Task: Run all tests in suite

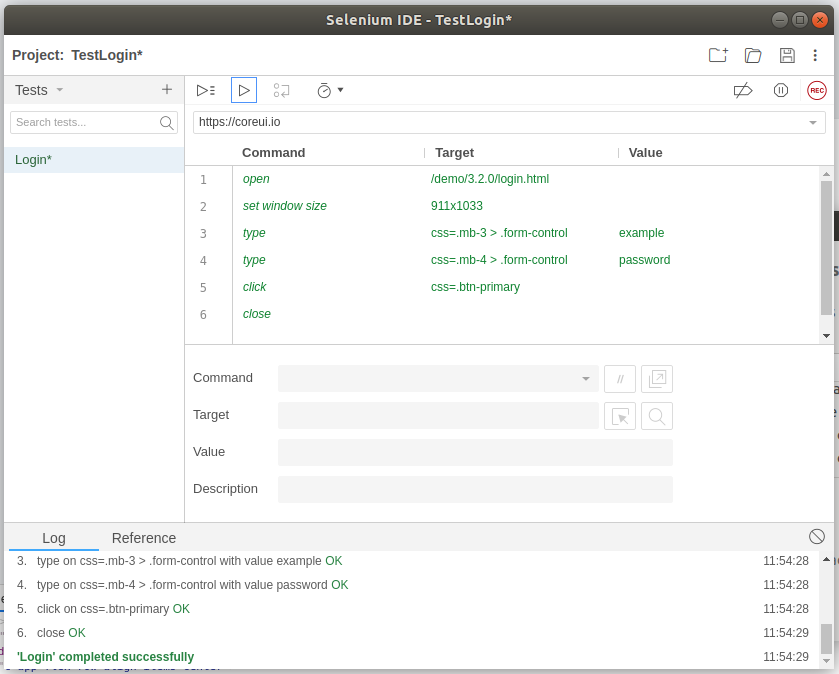Action: [206, 90]
